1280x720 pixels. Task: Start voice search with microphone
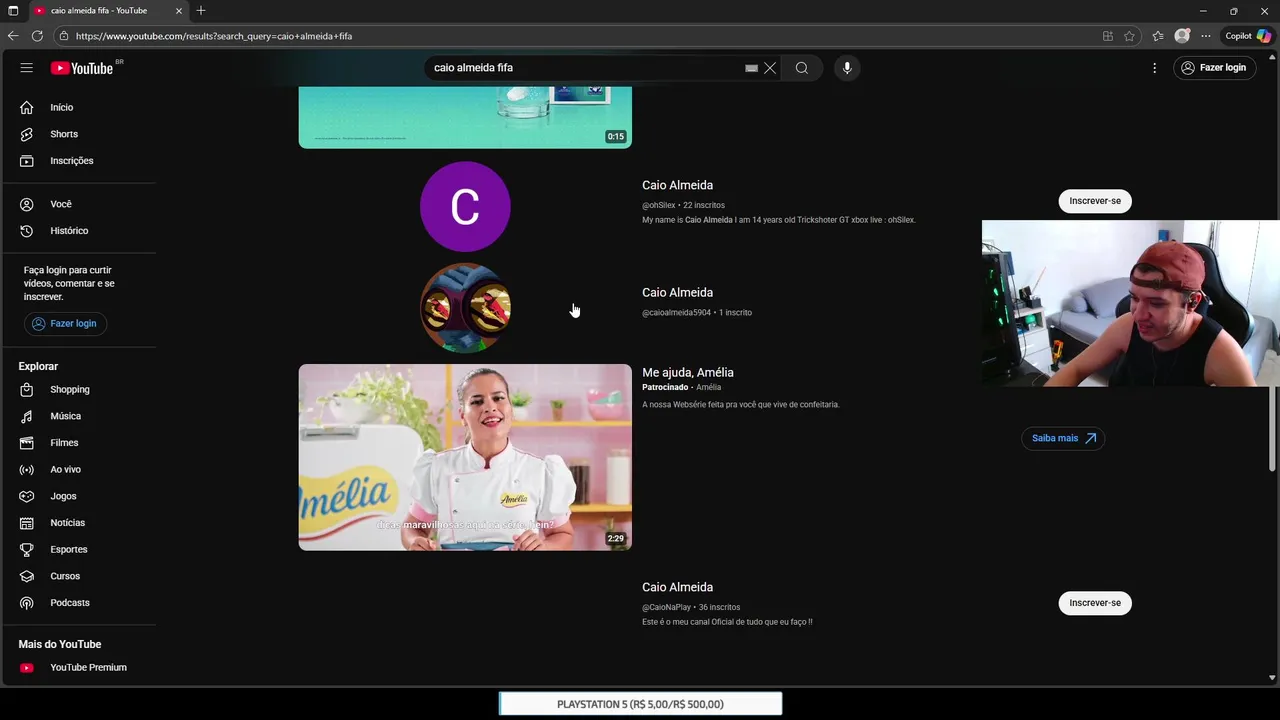click(847, 68)
